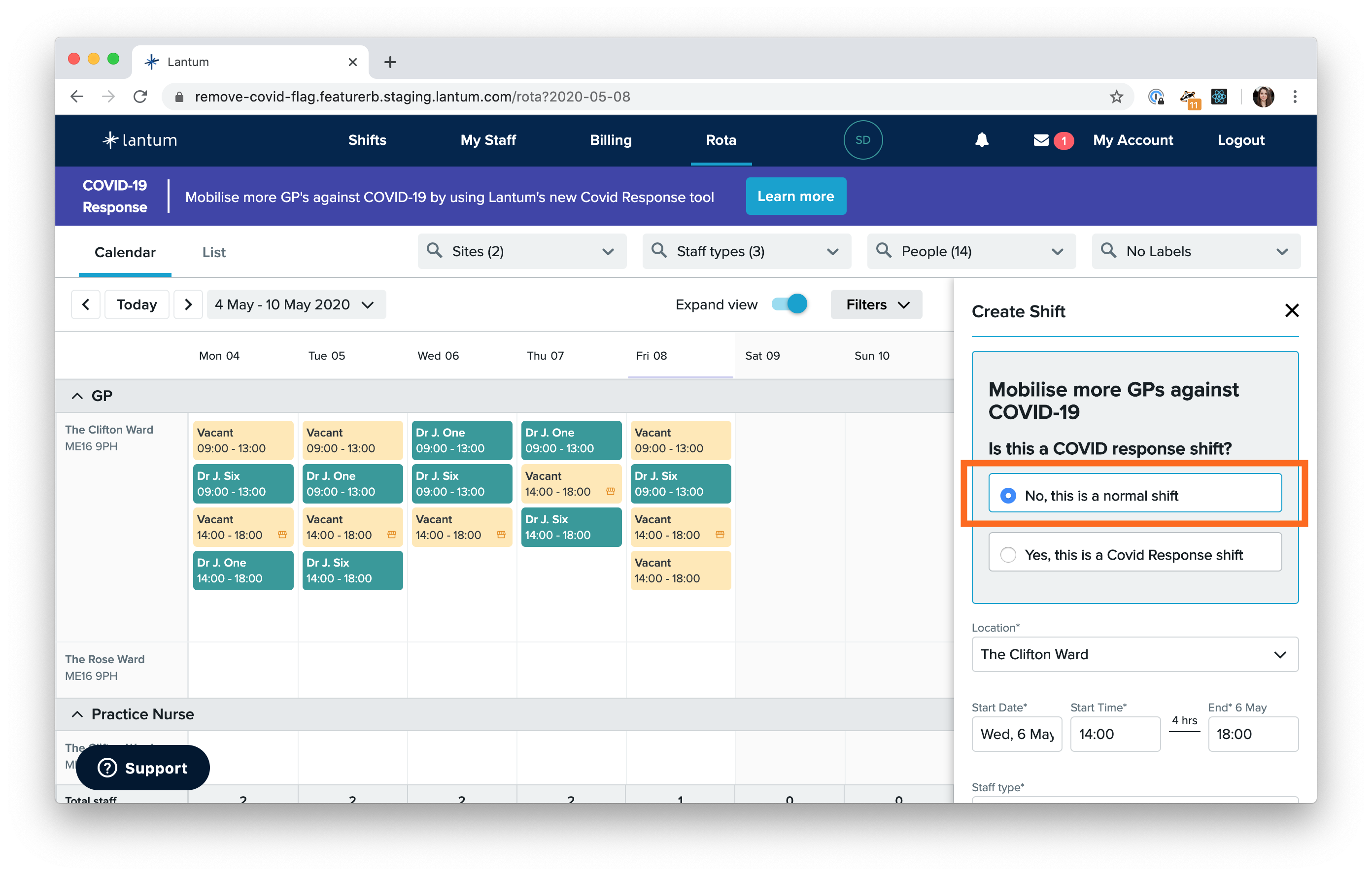Click the Chrome profile picture

coord(1263,96)
